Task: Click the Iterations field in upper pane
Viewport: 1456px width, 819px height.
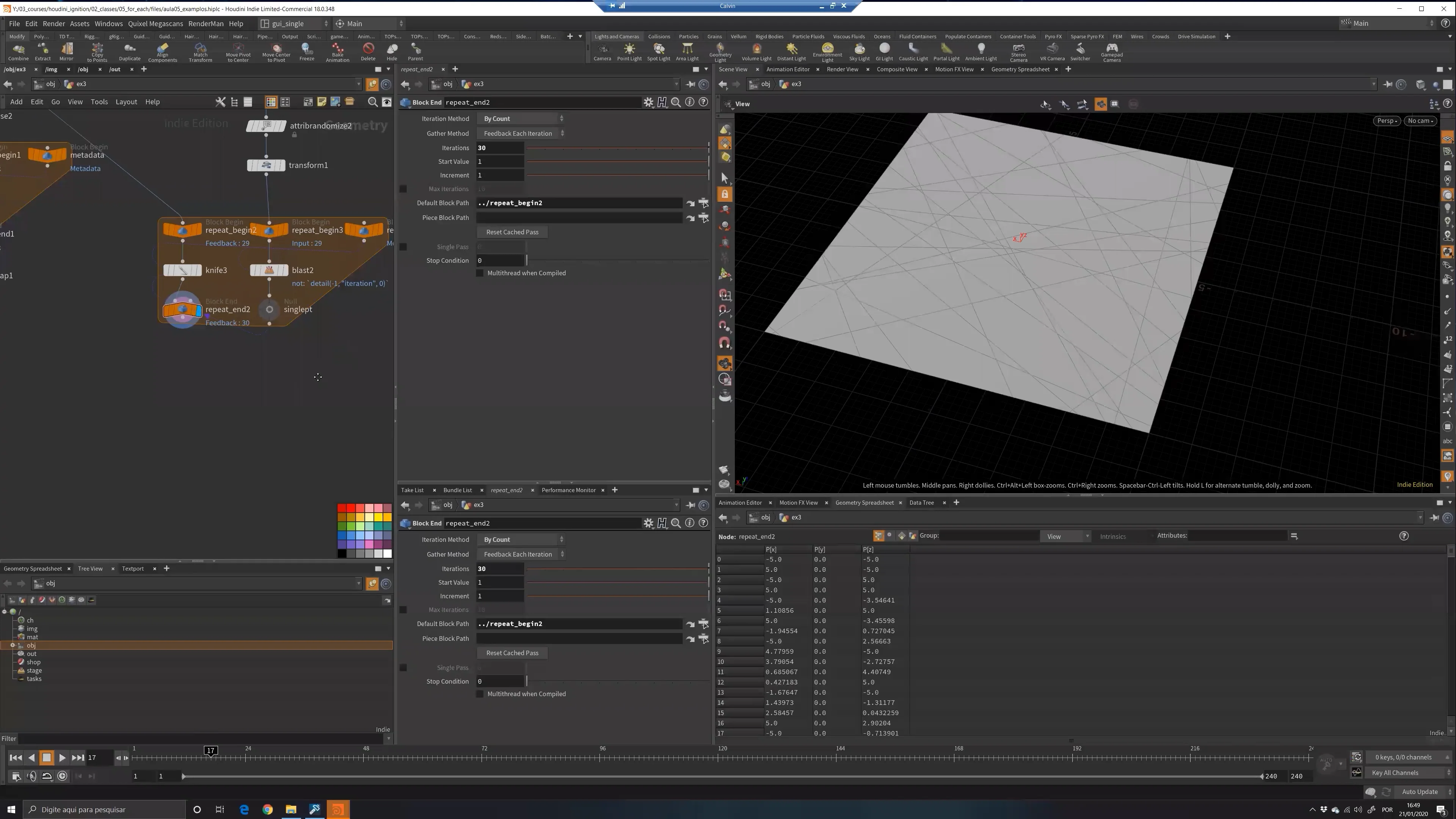Action: (500, 148)
